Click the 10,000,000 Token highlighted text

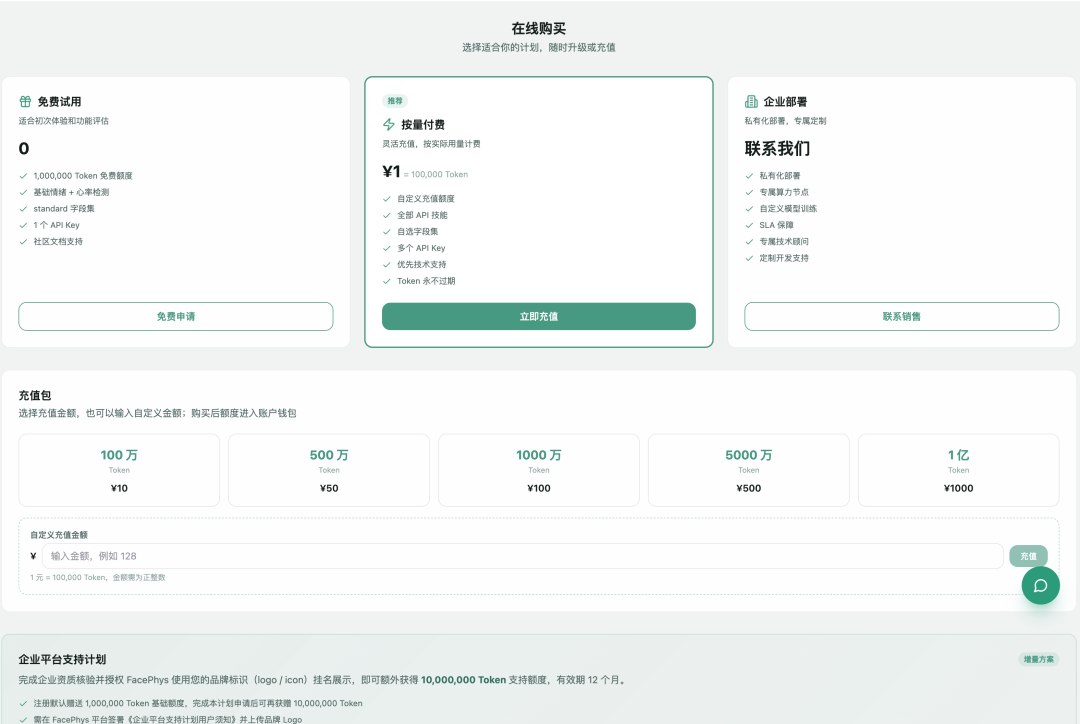[464, 680]
